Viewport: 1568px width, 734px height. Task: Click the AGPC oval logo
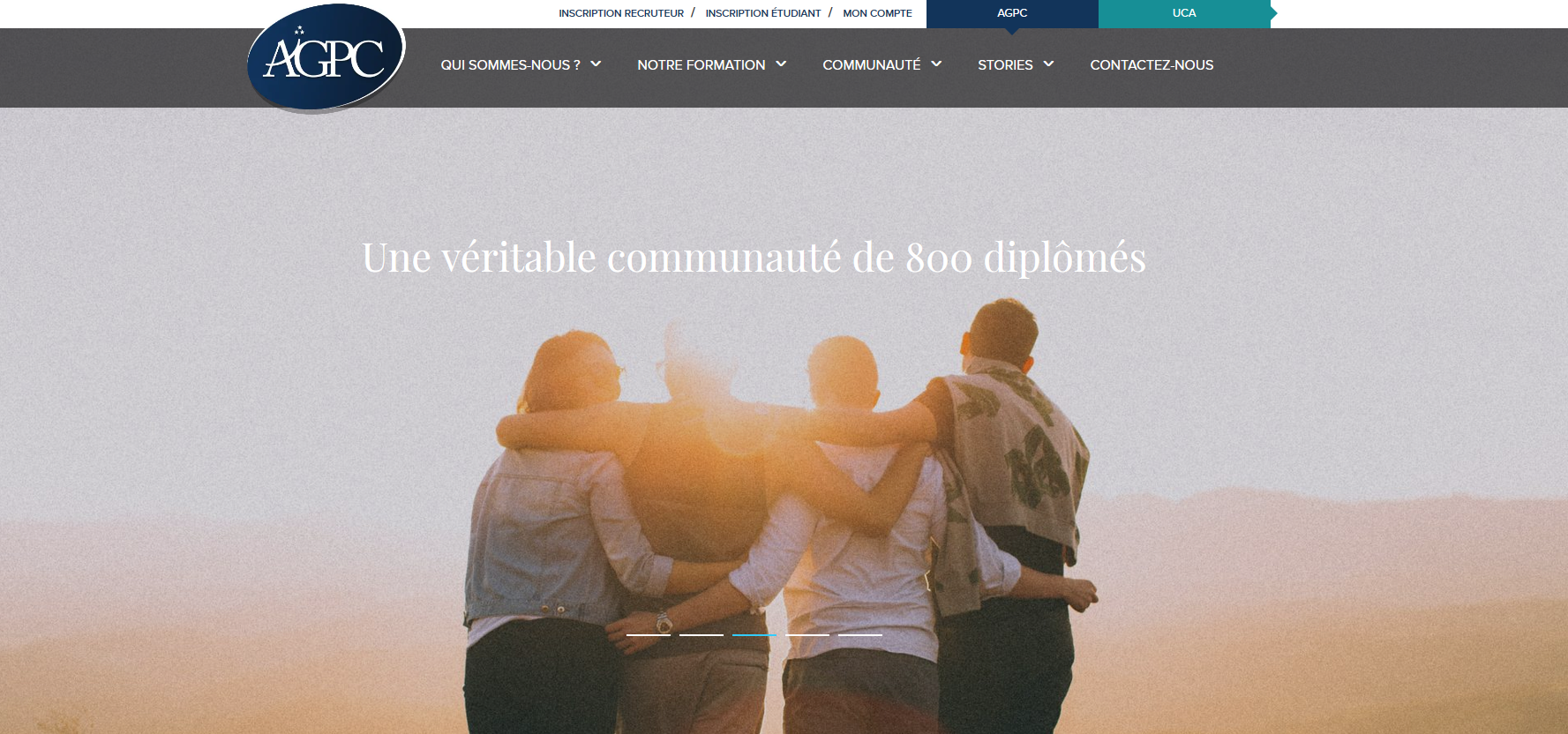click(326, 57)
